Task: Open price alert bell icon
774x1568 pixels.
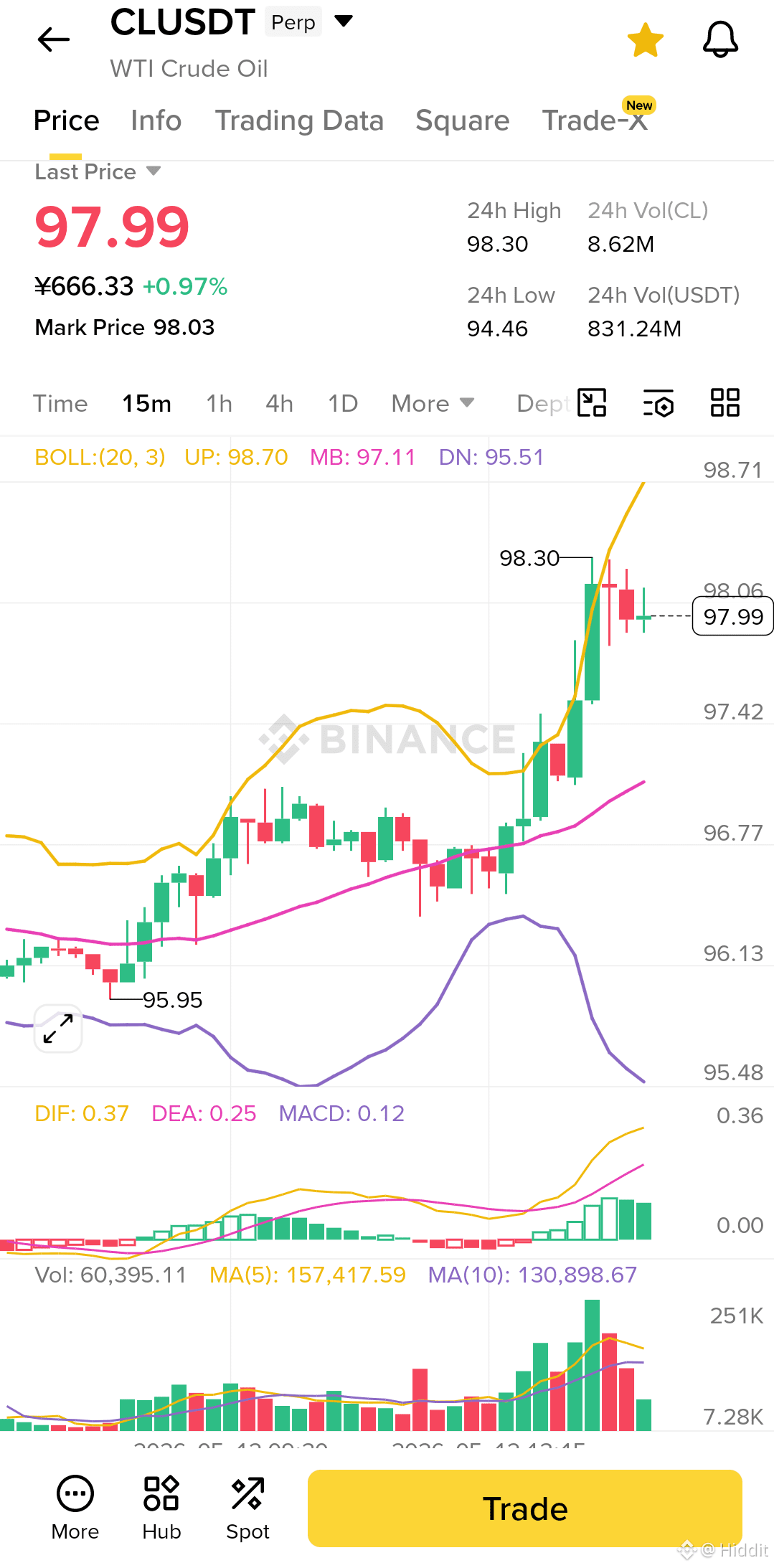Action: (x=720, y=39)
